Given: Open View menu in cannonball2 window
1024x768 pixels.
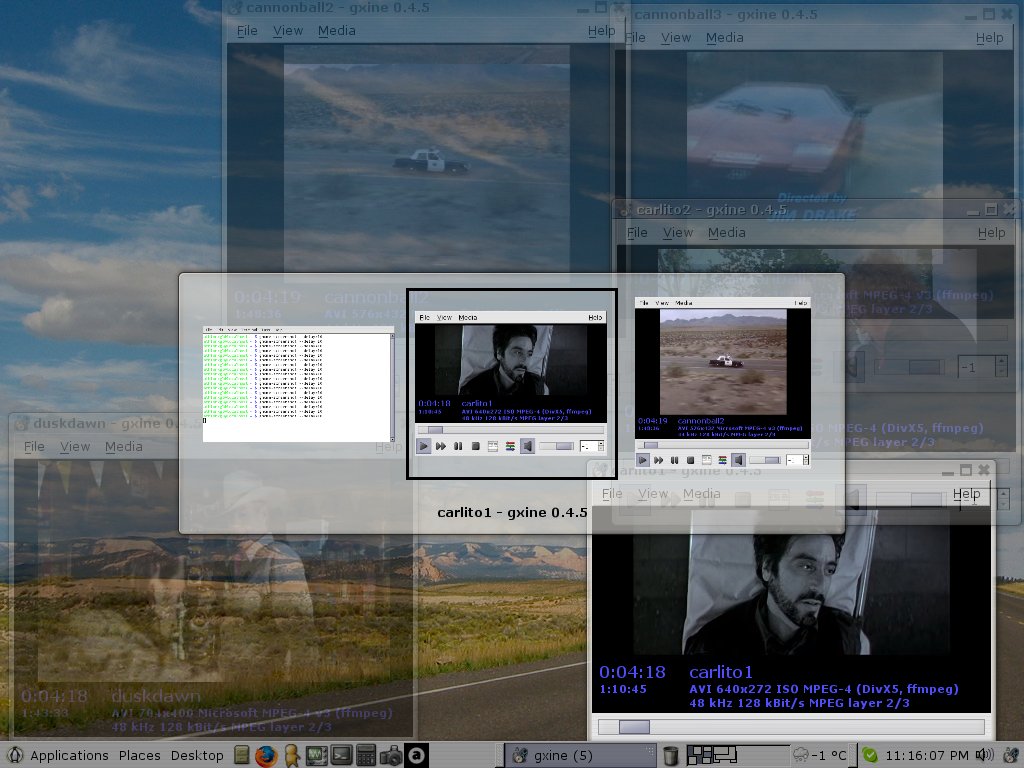Looking at the screenshot, I should coord(288,31).
